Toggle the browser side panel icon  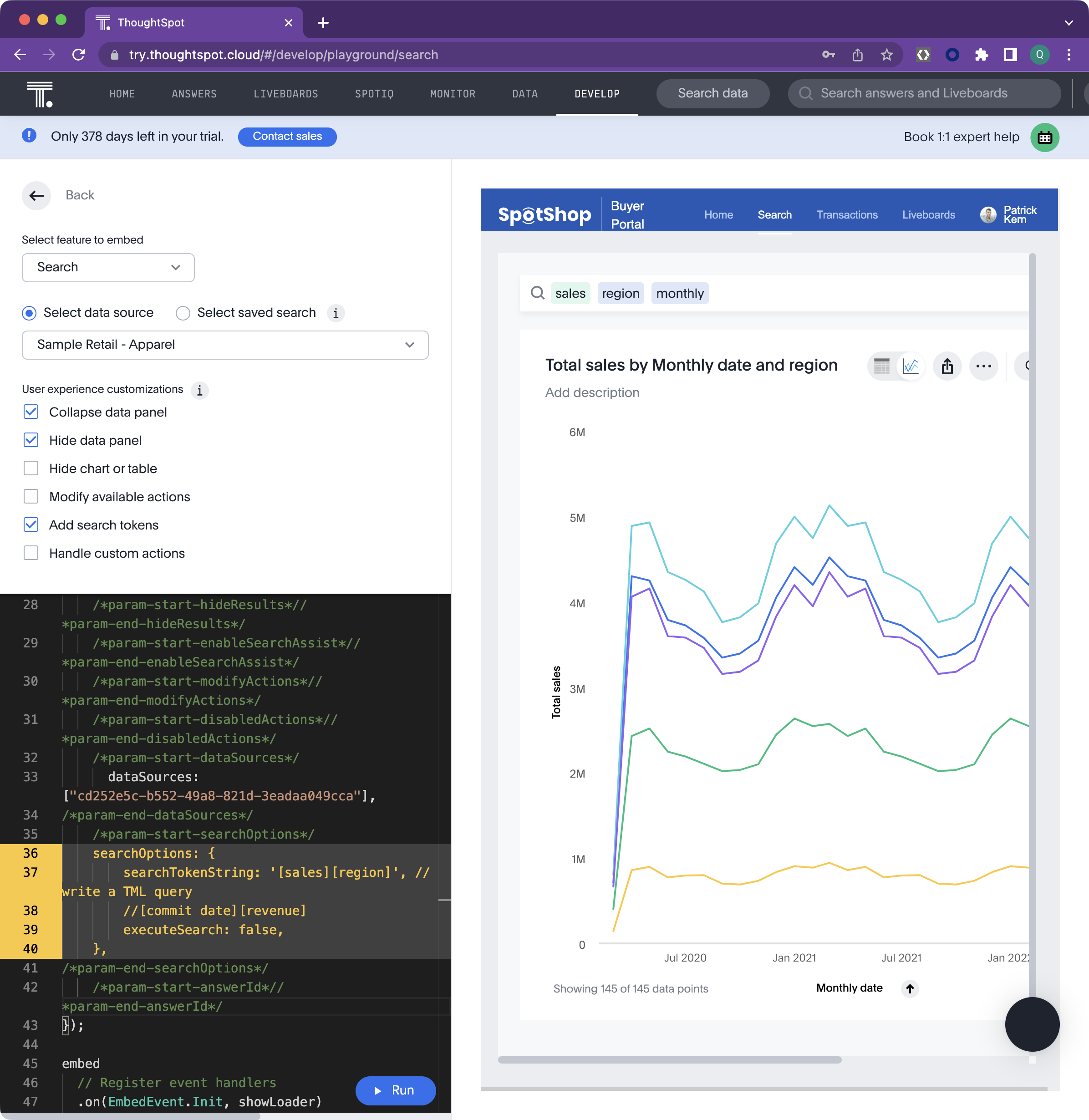tap(1011, 54)
